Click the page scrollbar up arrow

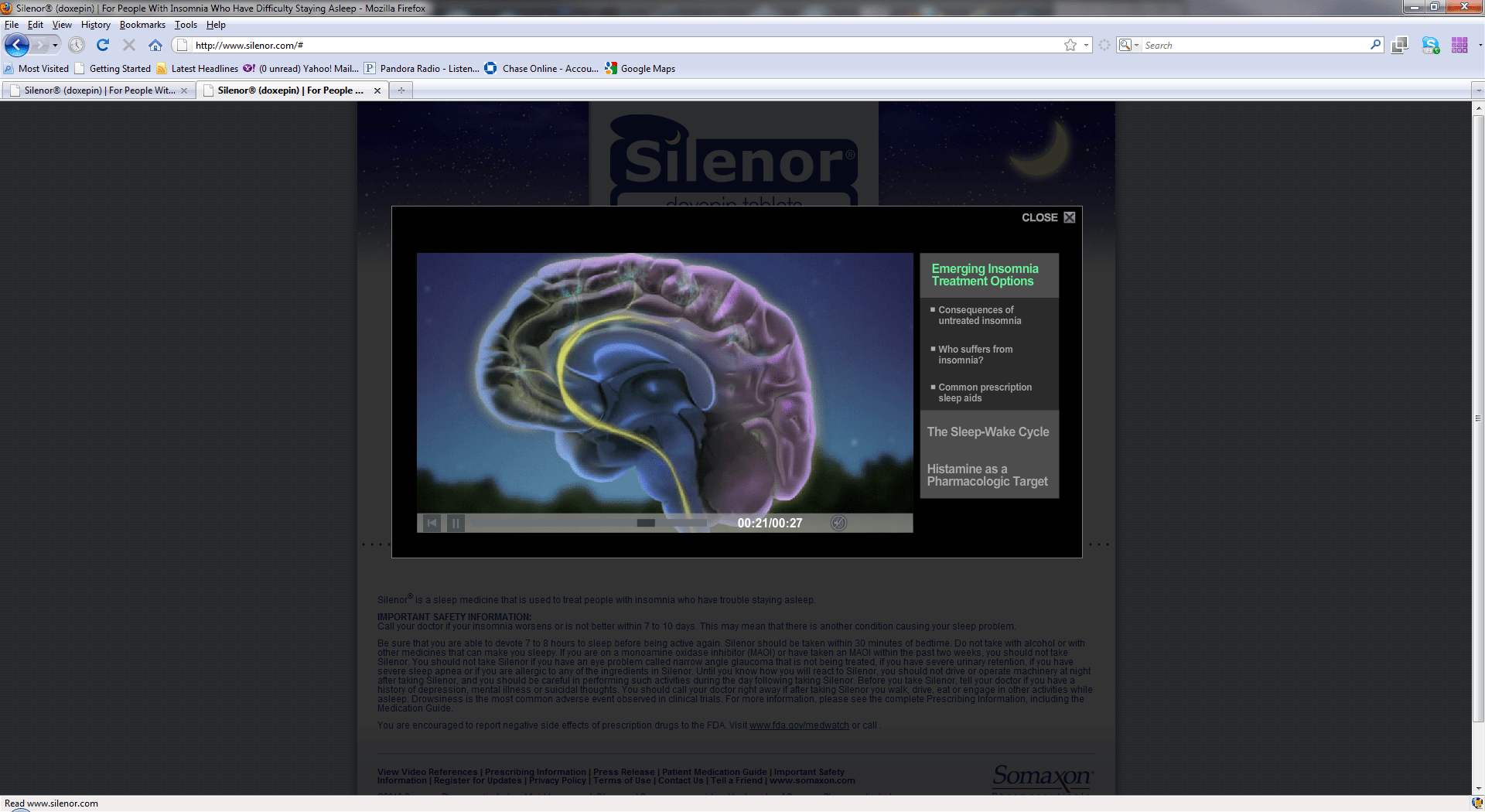point(1478,107)
